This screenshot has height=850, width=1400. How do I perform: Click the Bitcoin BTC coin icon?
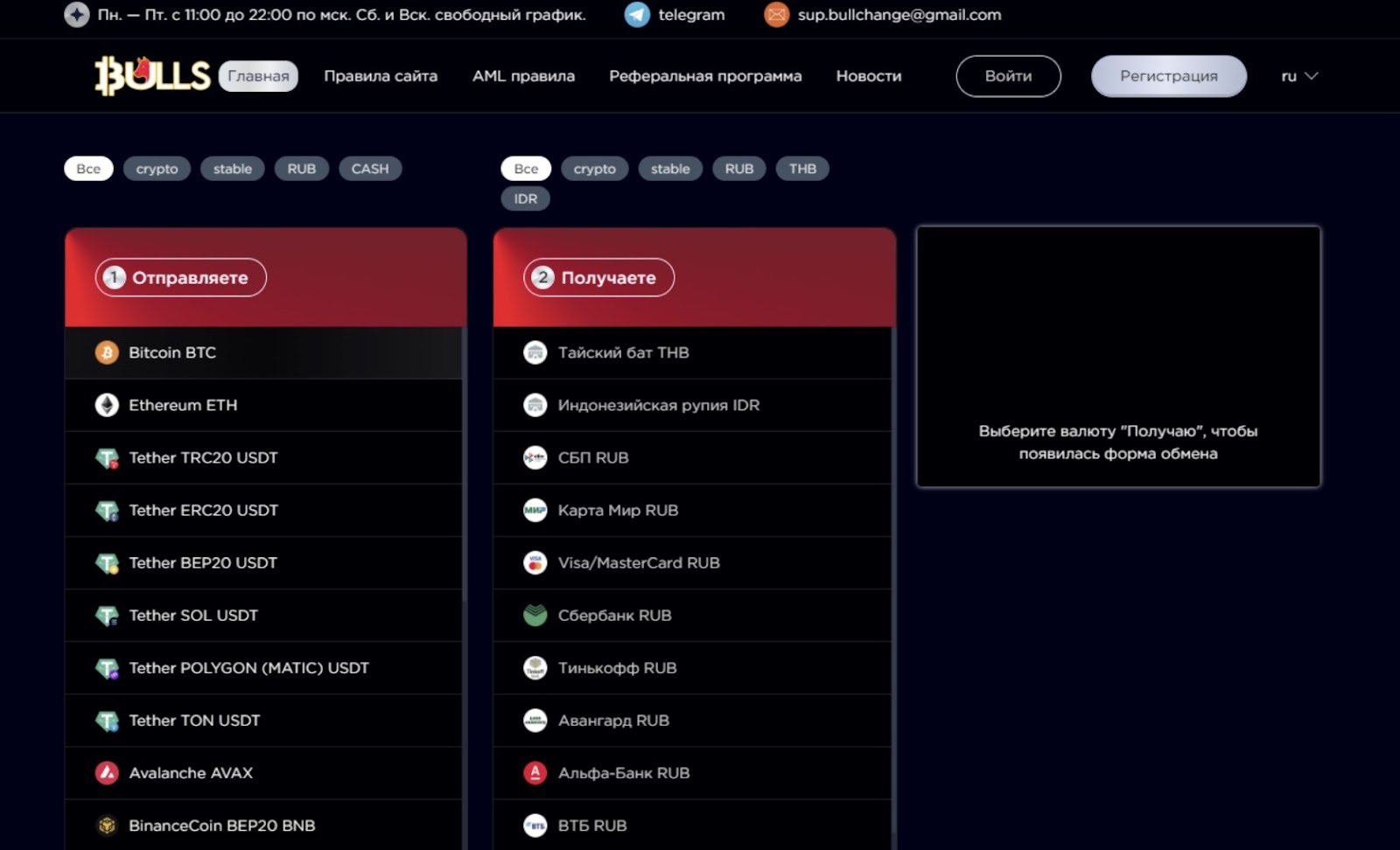point(107,352)
